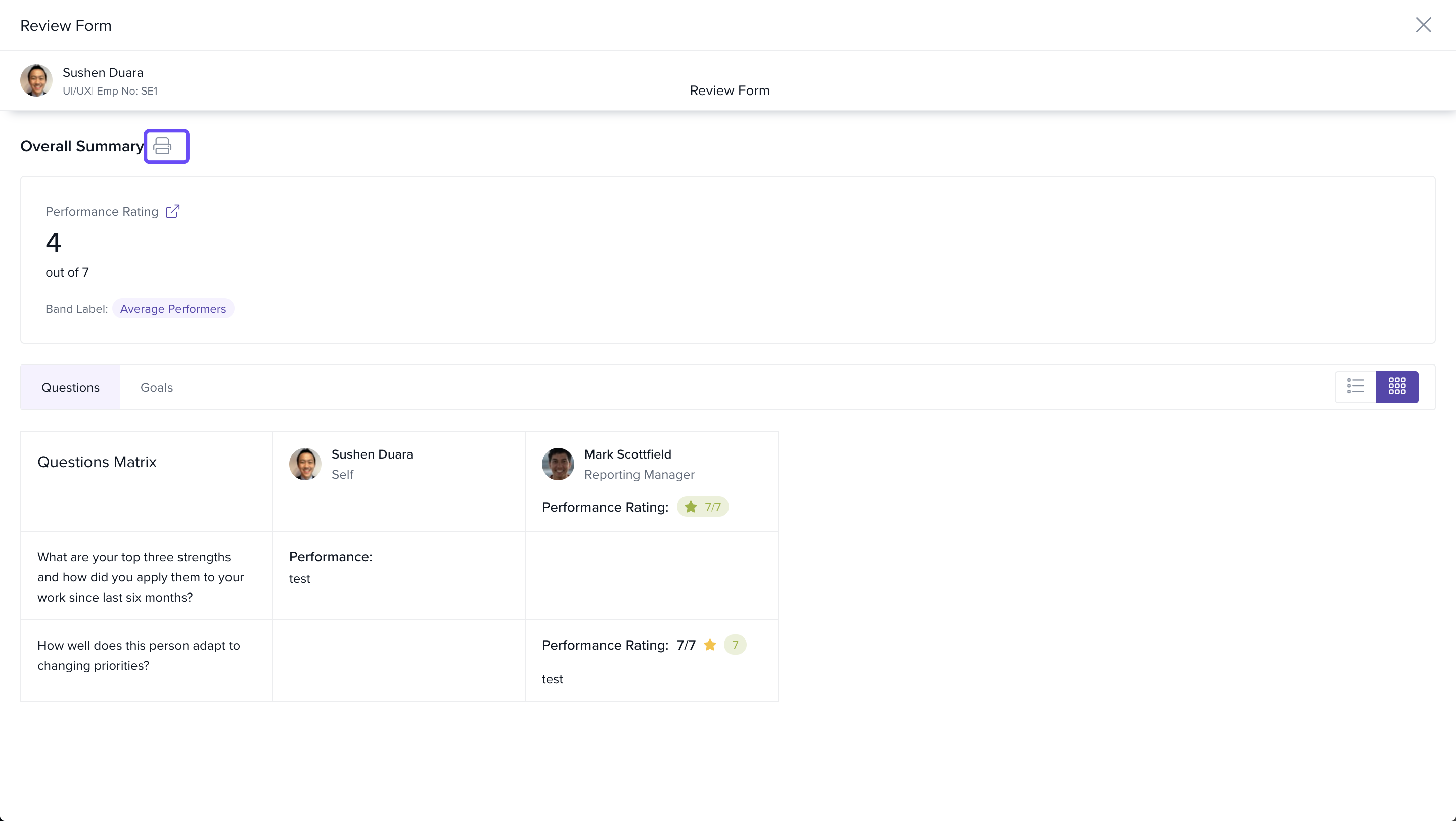Click Sushen Duara's header profile photo
This screenshot has height=821, width=1456.
coord(36,80)
